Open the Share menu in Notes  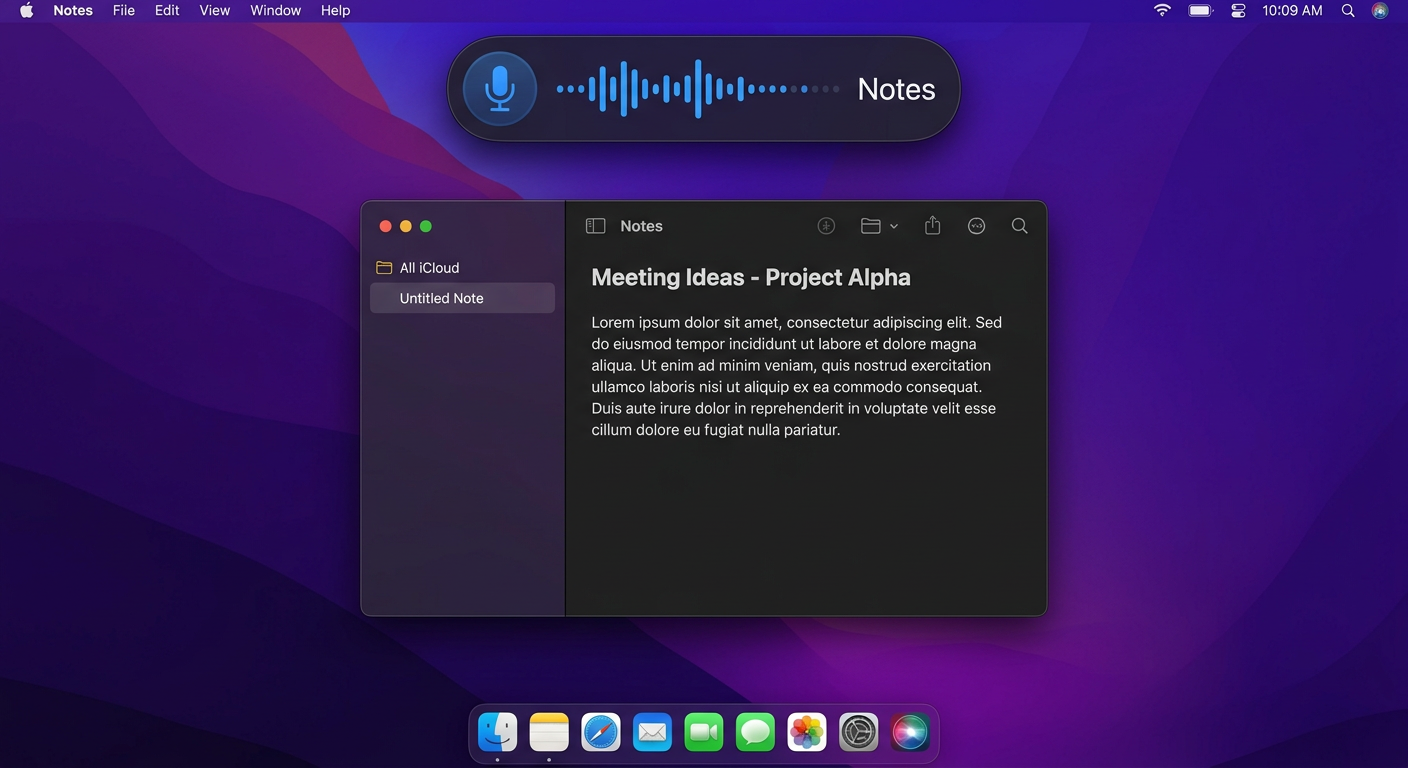click(x=932, y=225)
